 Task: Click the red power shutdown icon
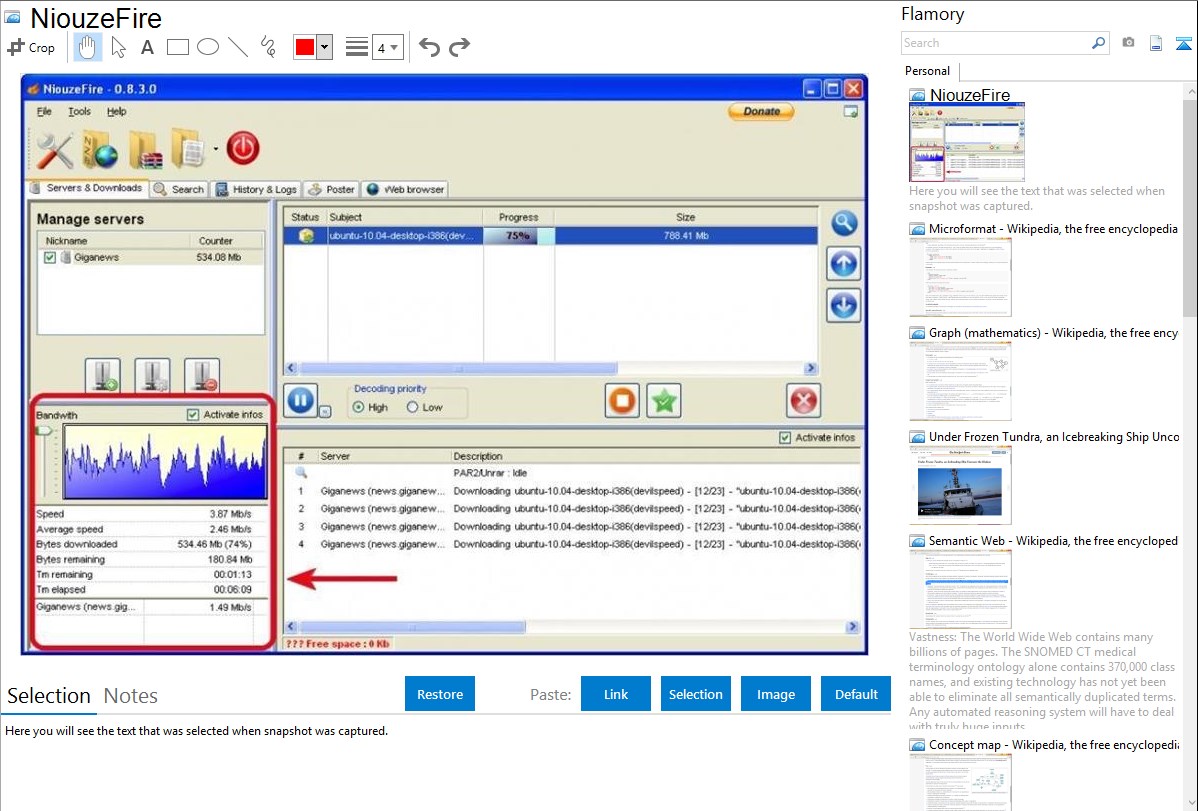[243, 148]
